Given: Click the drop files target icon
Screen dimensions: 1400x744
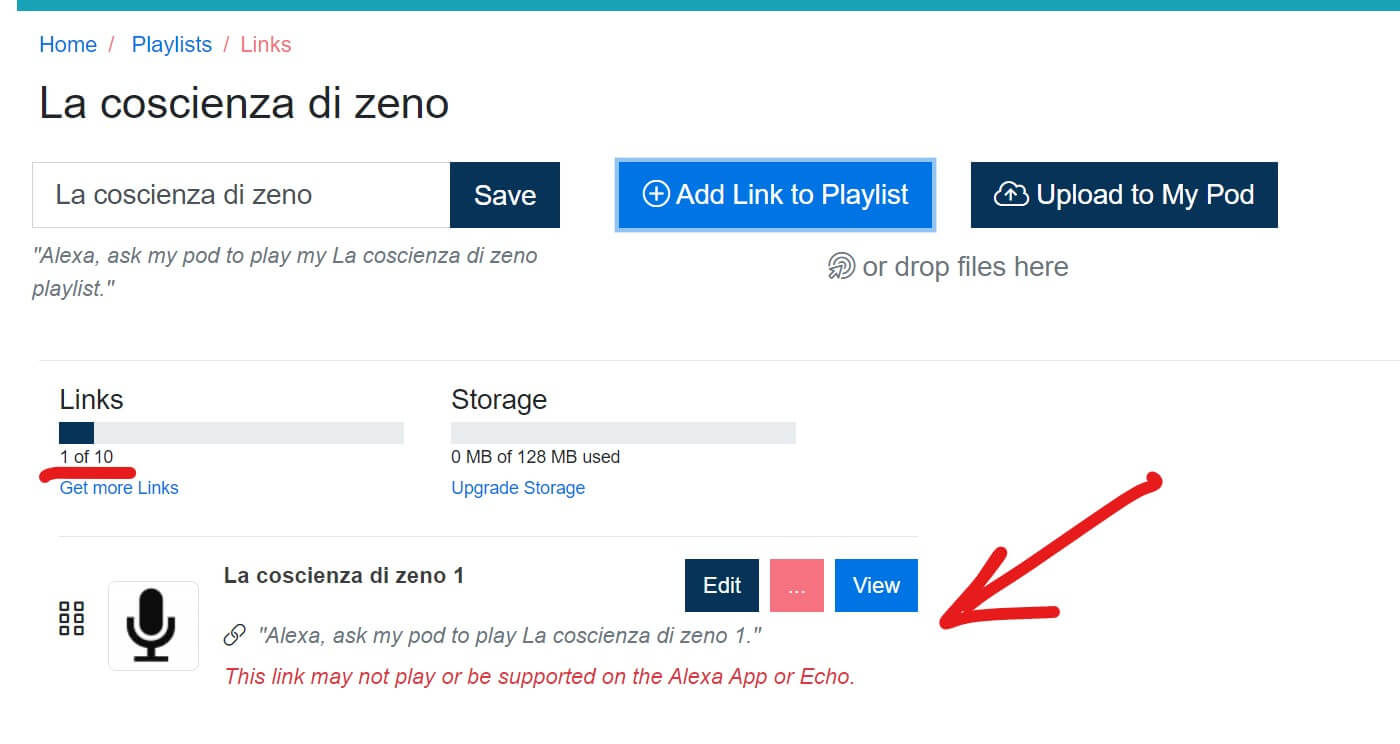Looking at the screenshot, I should click(842, 267).
